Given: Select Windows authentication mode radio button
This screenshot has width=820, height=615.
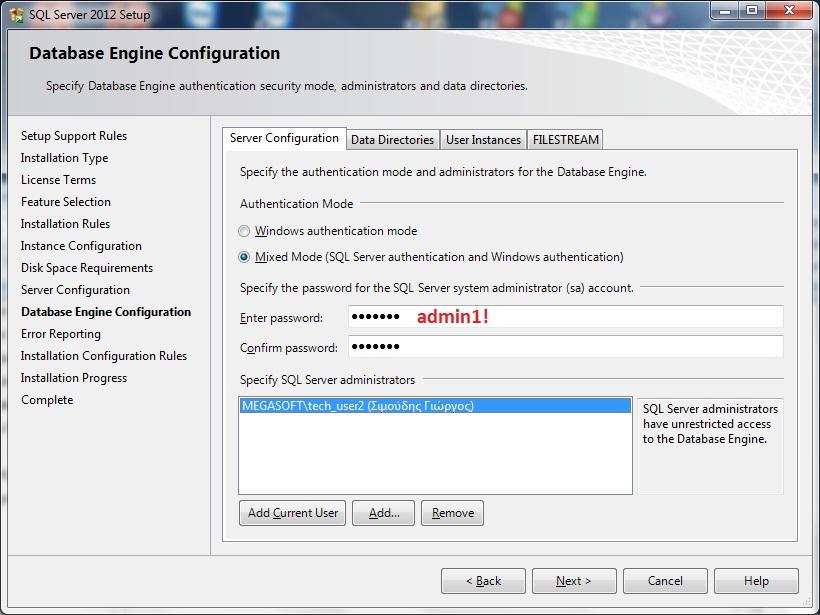Looking at the screenshot, I should click(244, 231).
